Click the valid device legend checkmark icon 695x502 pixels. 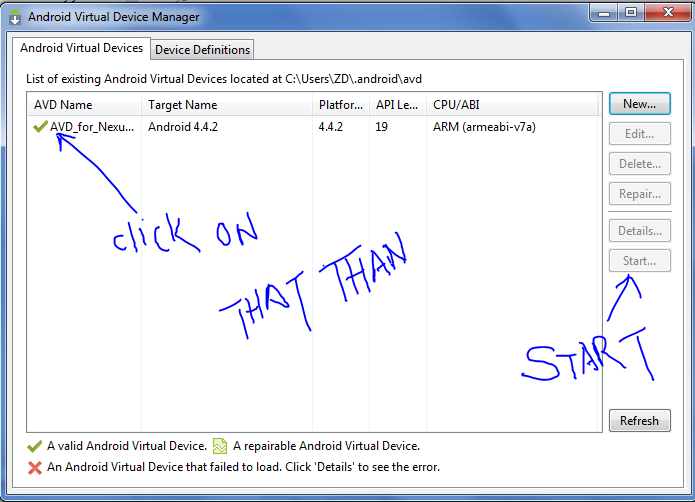(x=35, y=446)
